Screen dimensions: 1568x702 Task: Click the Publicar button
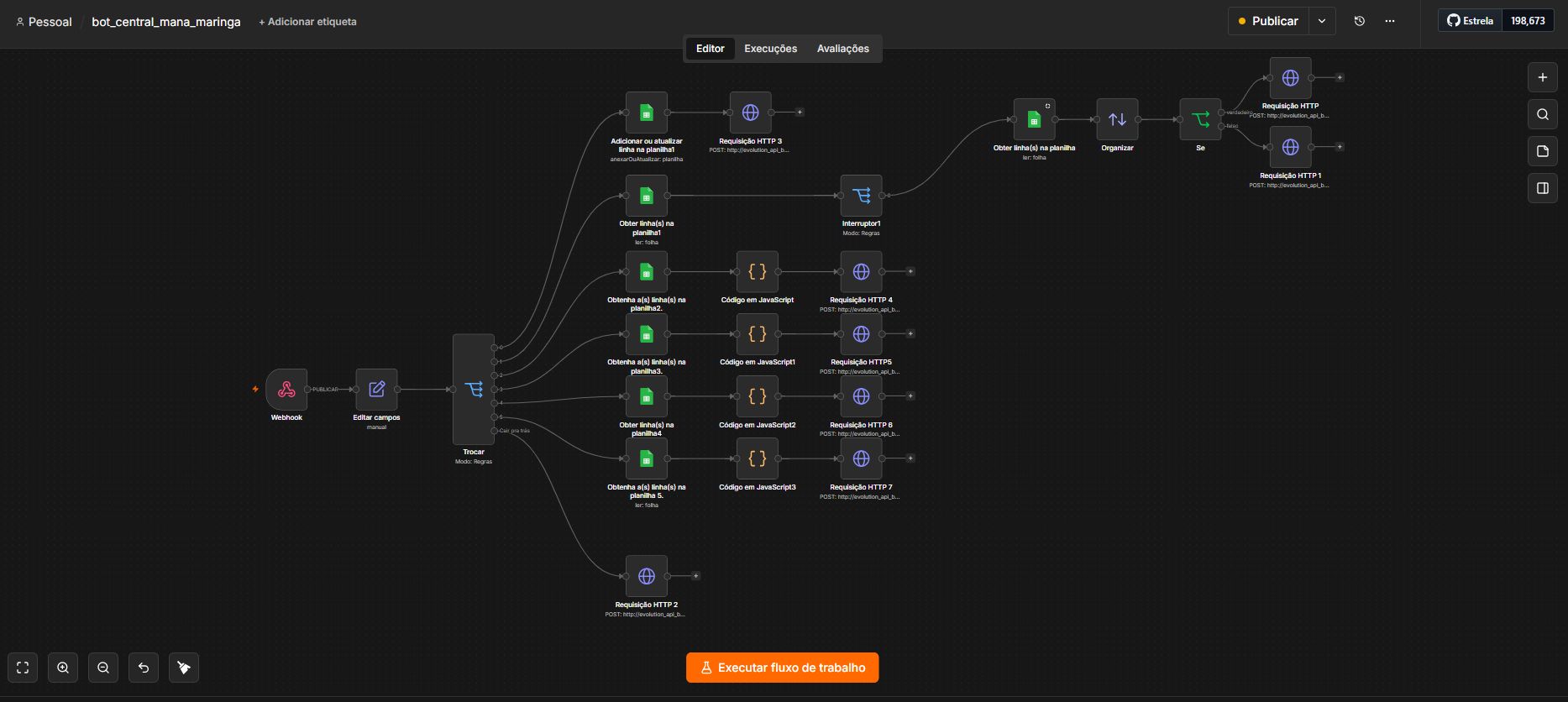coord(1268,21)
